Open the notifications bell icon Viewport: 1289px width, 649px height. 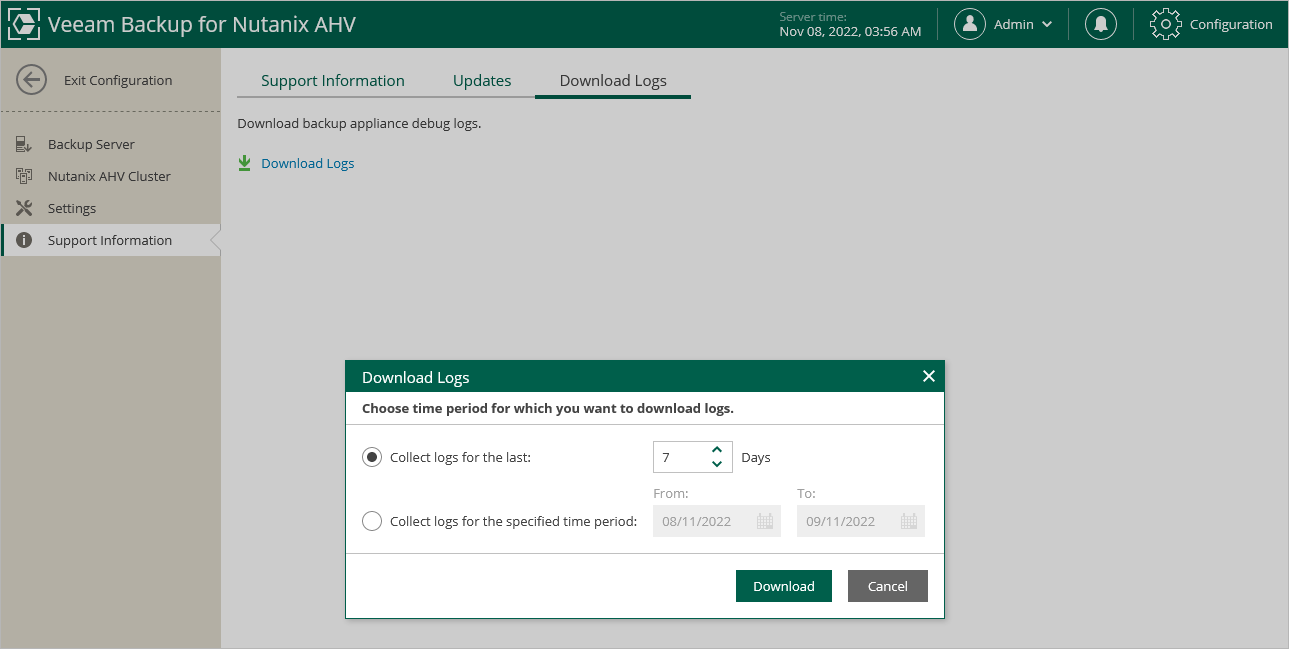coord(1101,24)
